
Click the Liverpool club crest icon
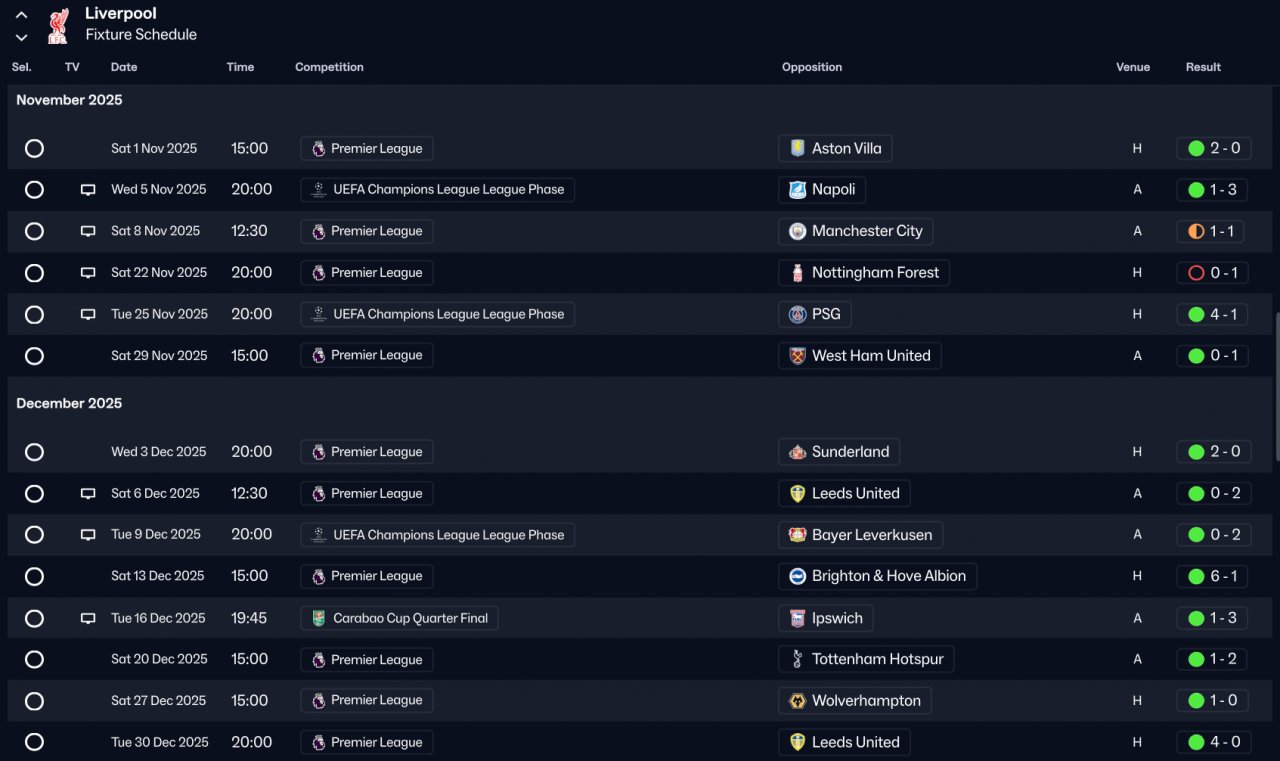click(58, 25)
